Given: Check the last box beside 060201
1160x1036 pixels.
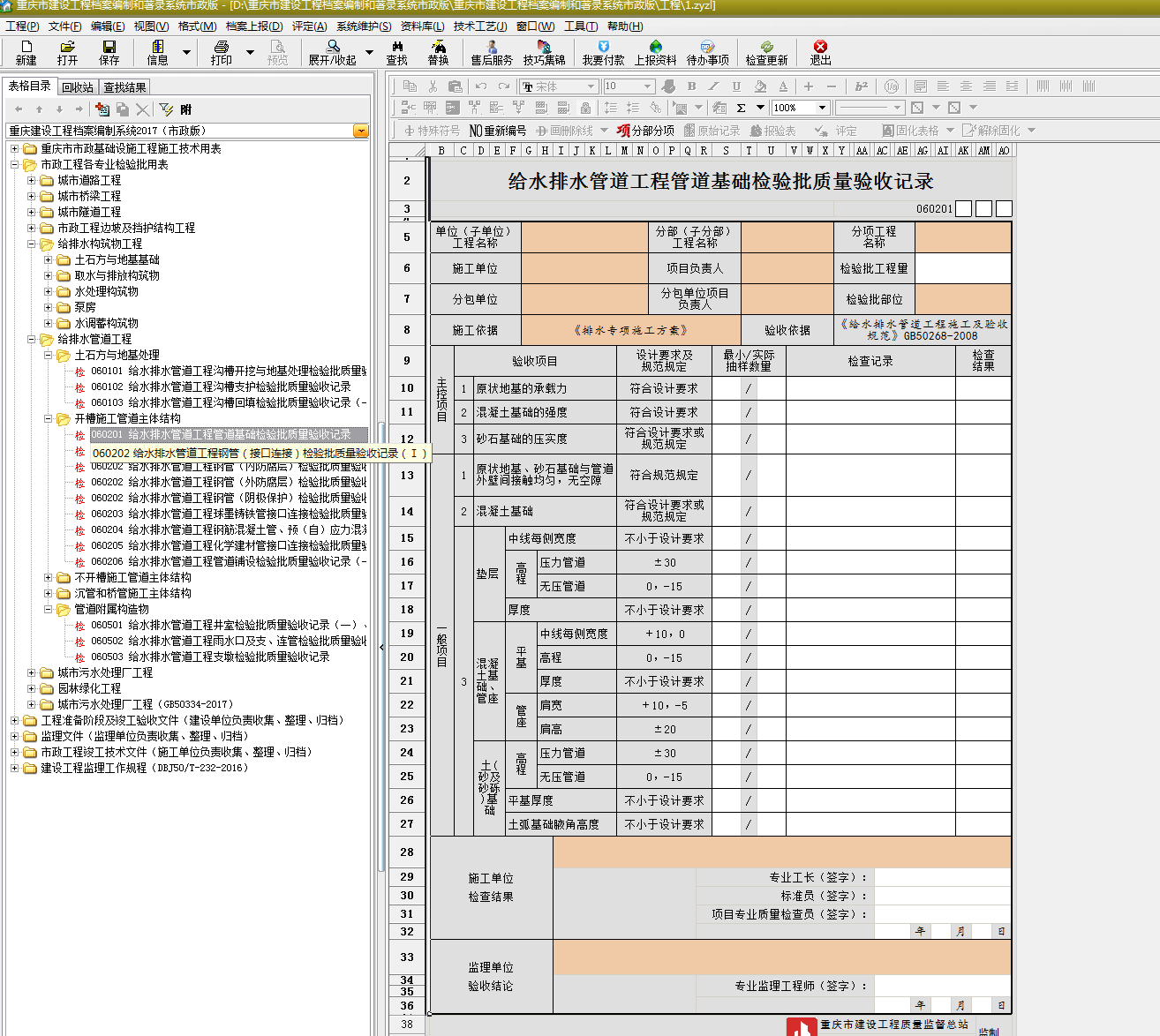Looking at the screenshot, I should [1004, 208].
